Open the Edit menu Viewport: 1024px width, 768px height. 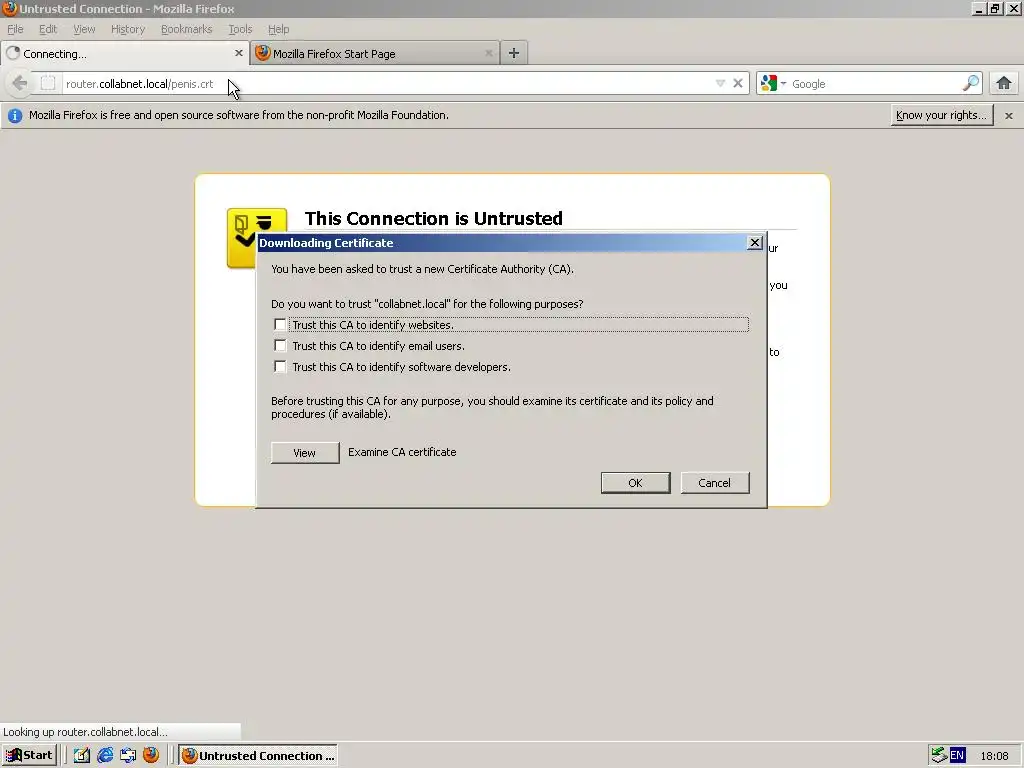coord(48,29)
